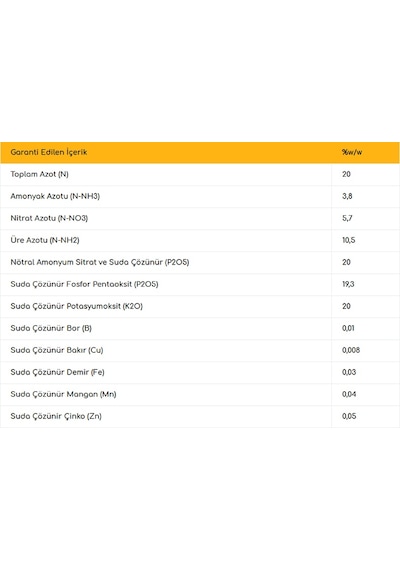
Task: Select the Üre Azotu (N-NH2) row
Action: pyautogui.click(x=200, y=241)
